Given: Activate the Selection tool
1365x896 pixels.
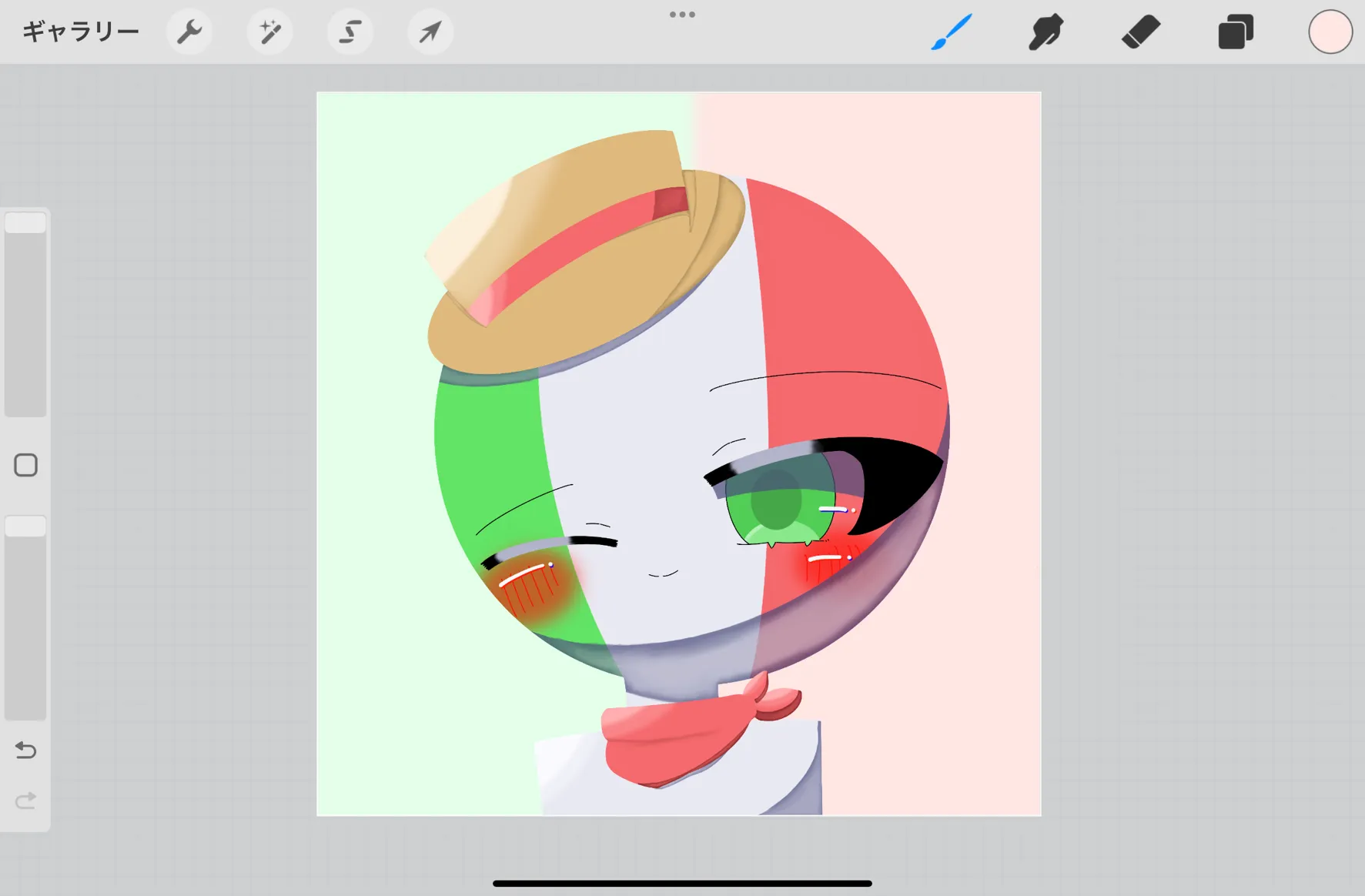Looking at the screenshot, I should tap(350, 32).
